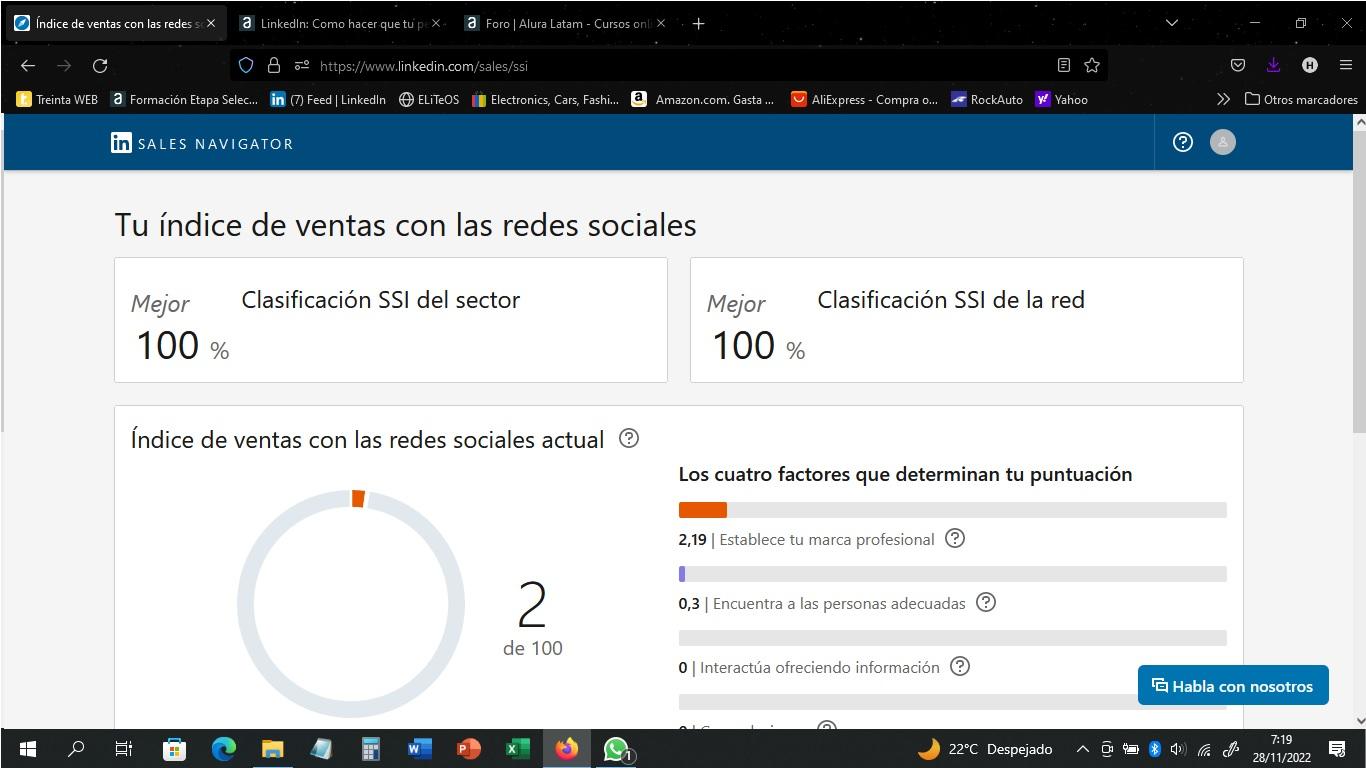Open Treinta WEB bookmark
Viewport: 1366px width, 768px height.
(57, 99)
